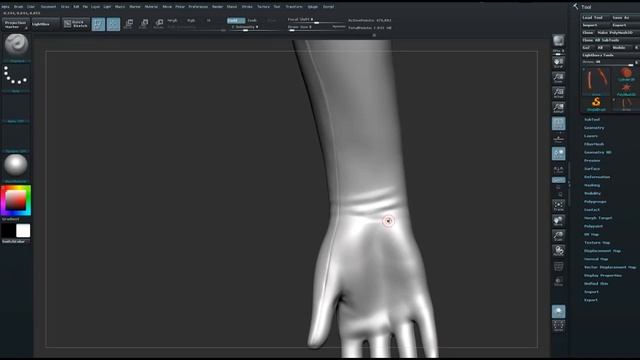
Task: Toggle the Floor grid button
Action: [x=558, y=139]
